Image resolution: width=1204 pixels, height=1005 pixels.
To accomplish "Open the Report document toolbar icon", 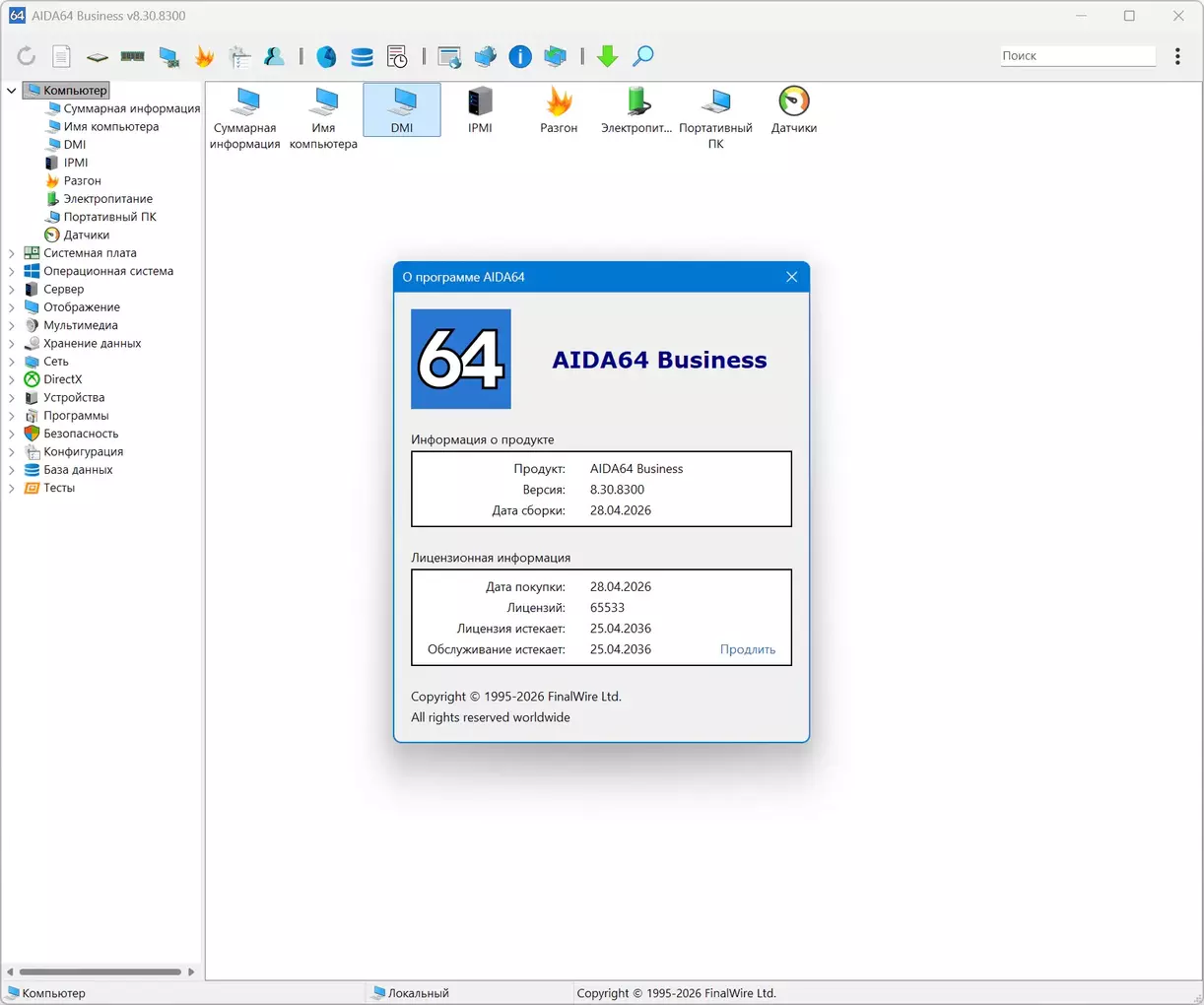I will (61, 57).
